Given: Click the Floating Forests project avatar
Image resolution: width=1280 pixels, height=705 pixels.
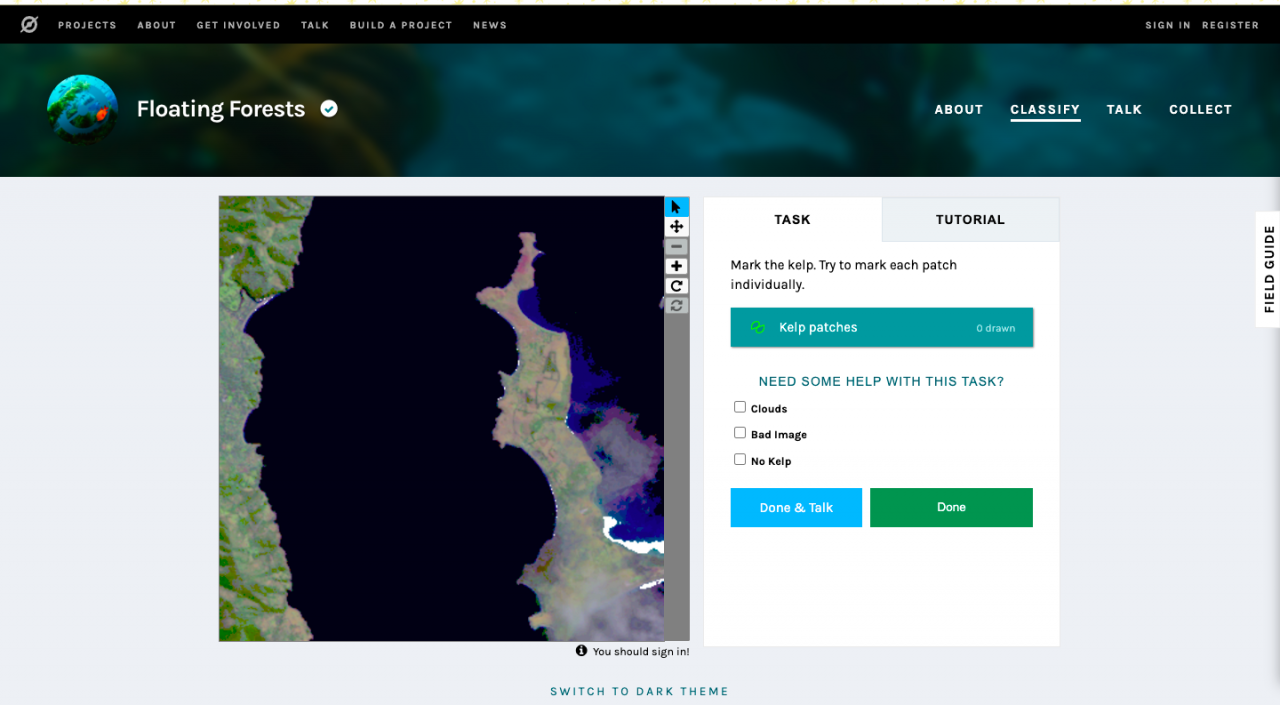Looking at the screenshot, I should (83, 110).
